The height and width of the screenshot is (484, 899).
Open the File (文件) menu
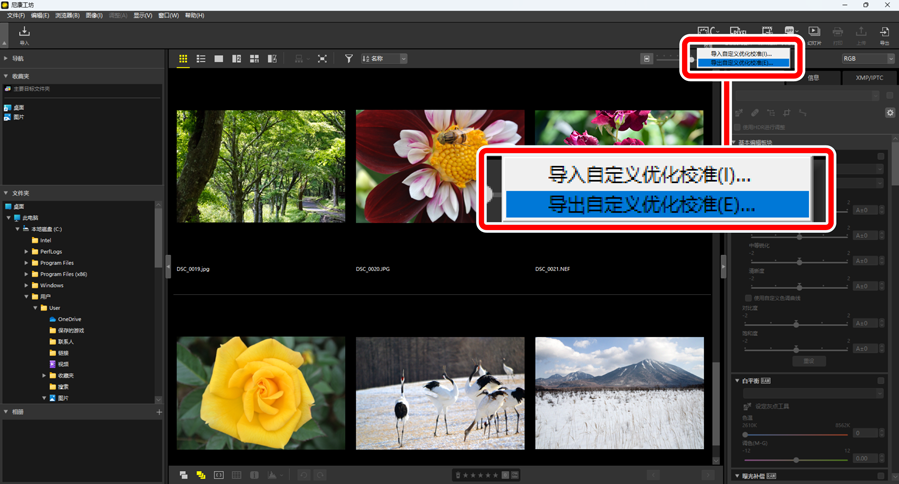pyautogui.click(x=16, y=16)
